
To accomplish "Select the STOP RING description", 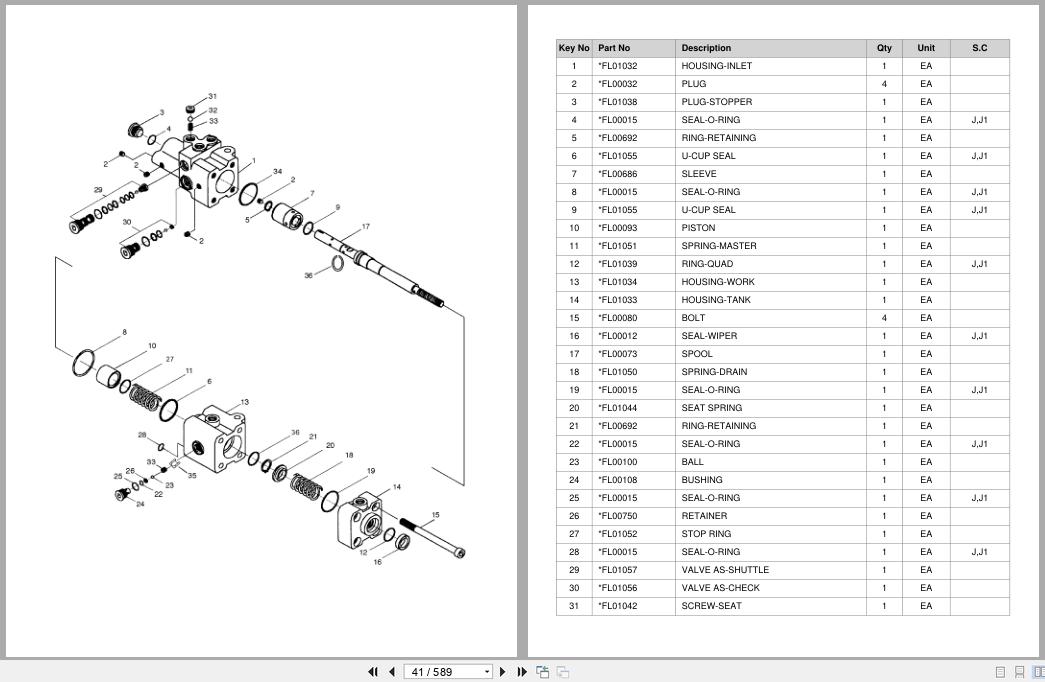I will pyautogui.click(x=706, y=534).
